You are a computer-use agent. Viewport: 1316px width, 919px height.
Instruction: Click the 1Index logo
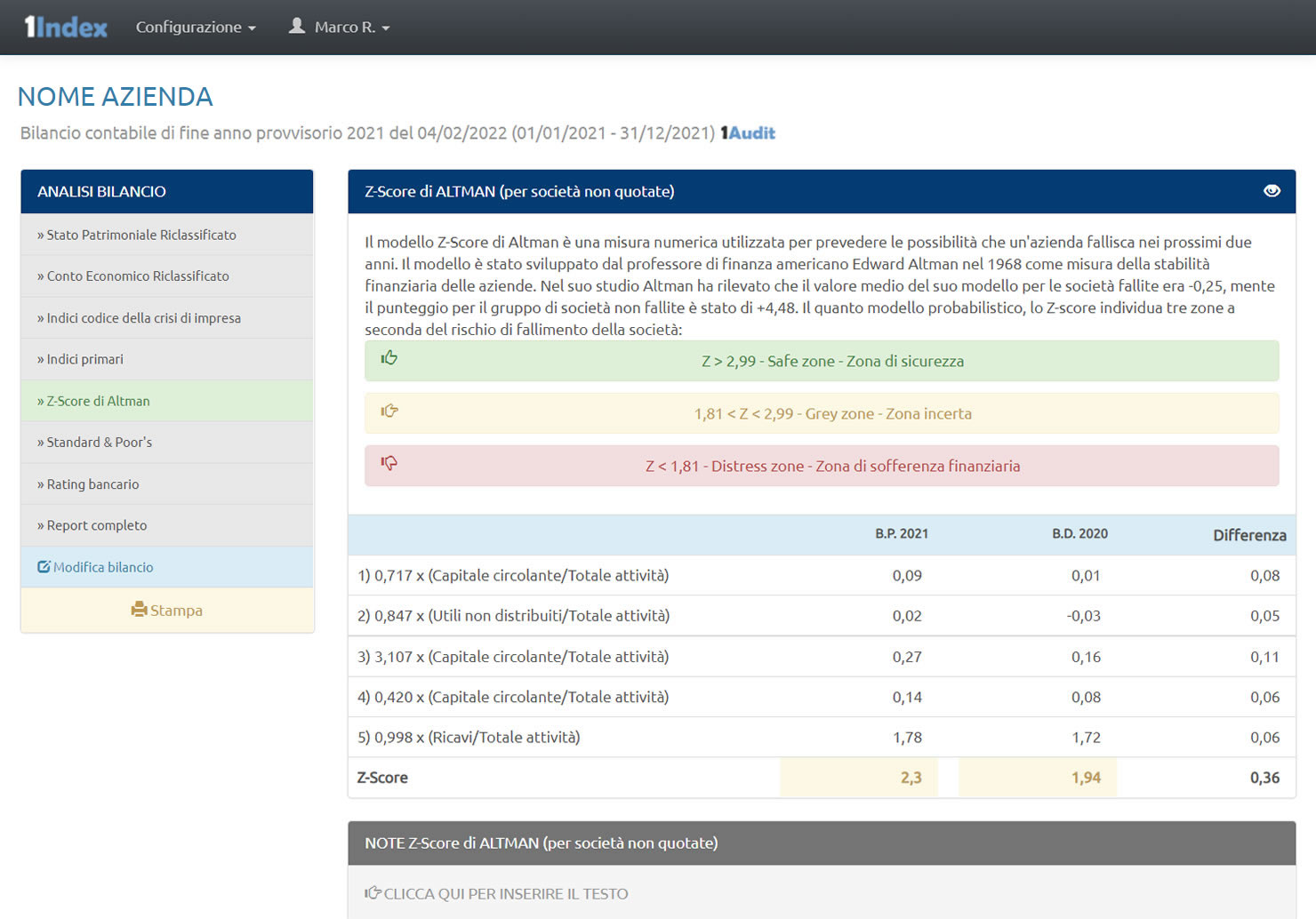pyautogui.click(x=66, y=28)
